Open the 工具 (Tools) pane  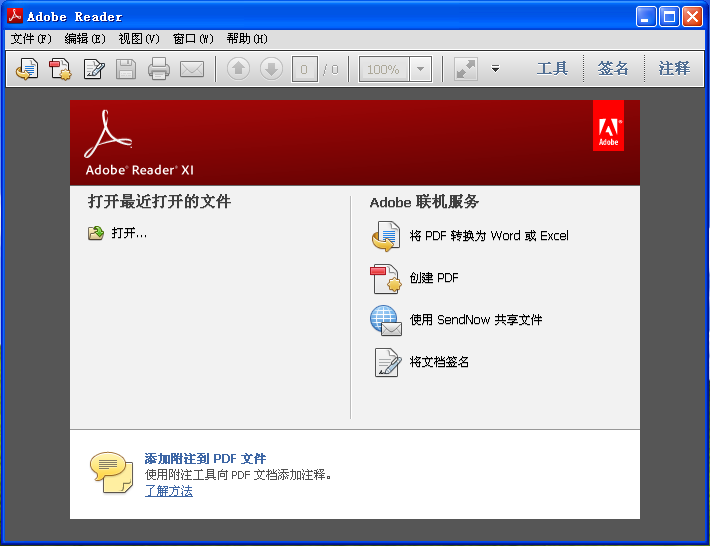552,69
